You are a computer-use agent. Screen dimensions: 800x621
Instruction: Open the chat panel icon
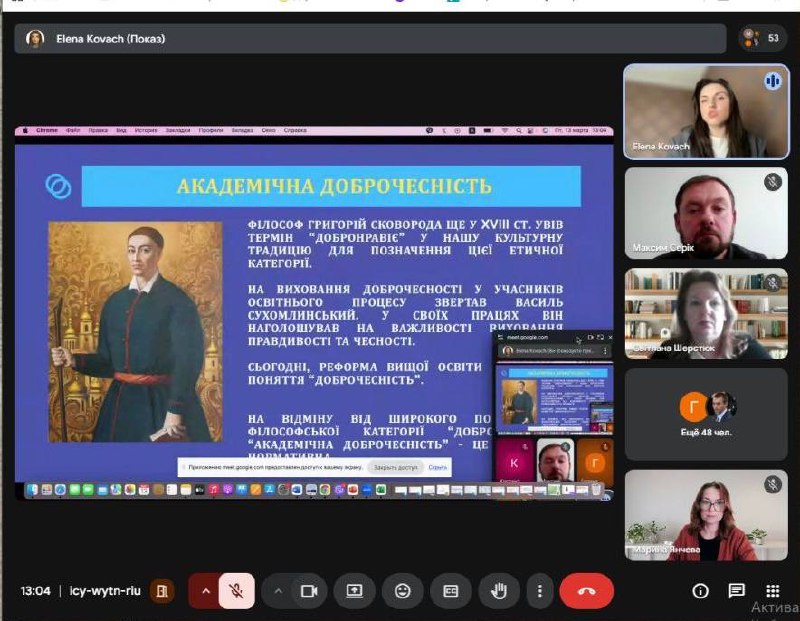737,591
